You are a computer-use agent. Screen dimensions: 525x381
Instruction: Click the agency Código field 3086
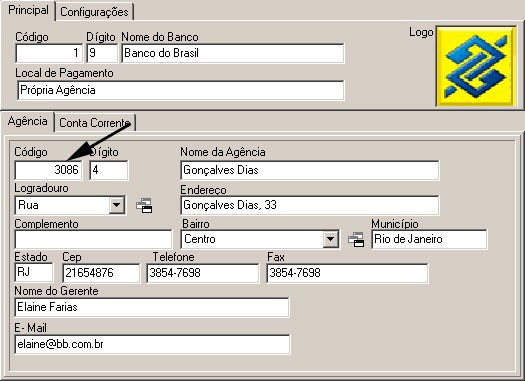pos(49,170)
